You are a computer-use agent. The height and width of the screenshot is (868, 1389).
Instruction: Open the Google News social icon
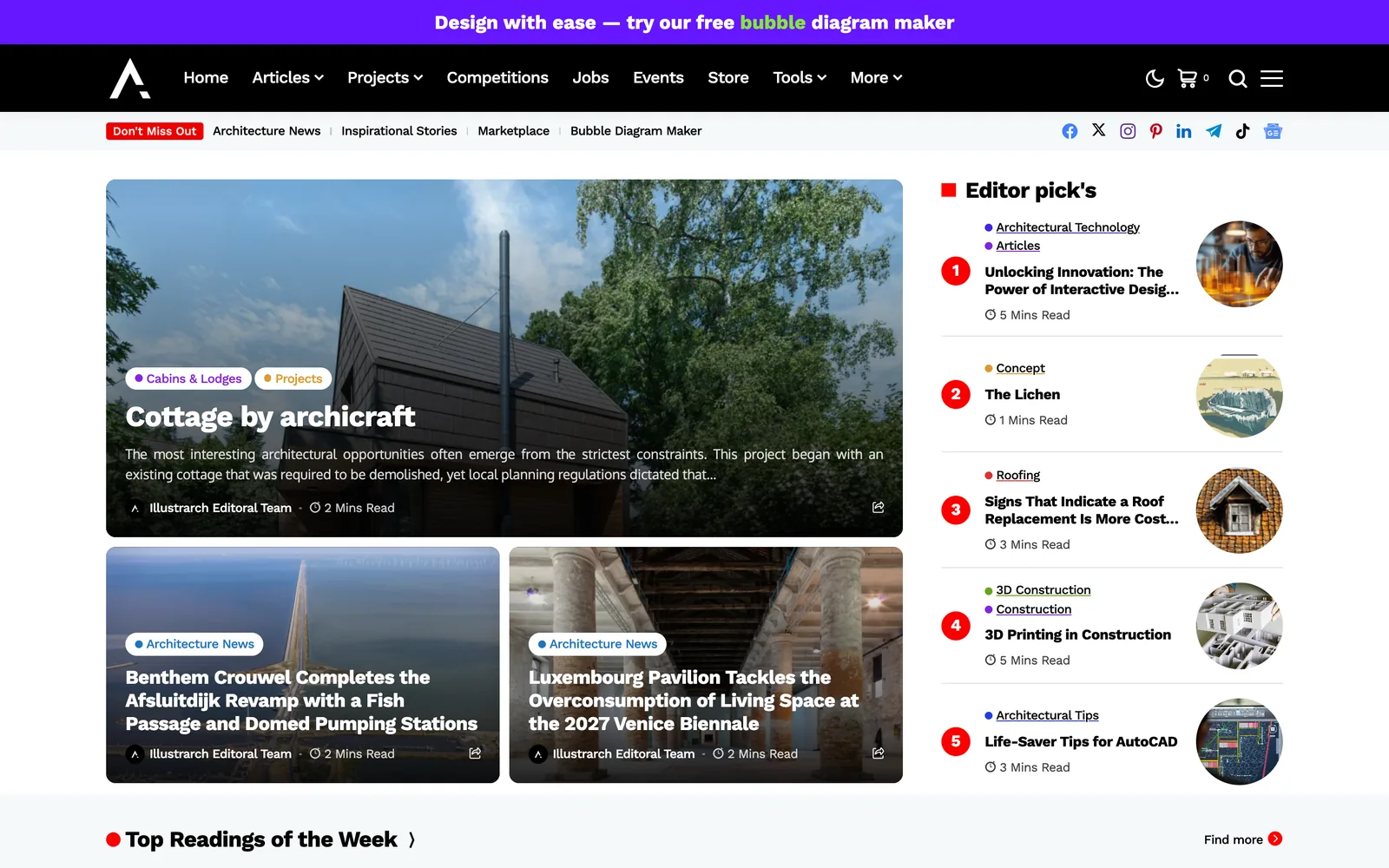pos(1273,131)
